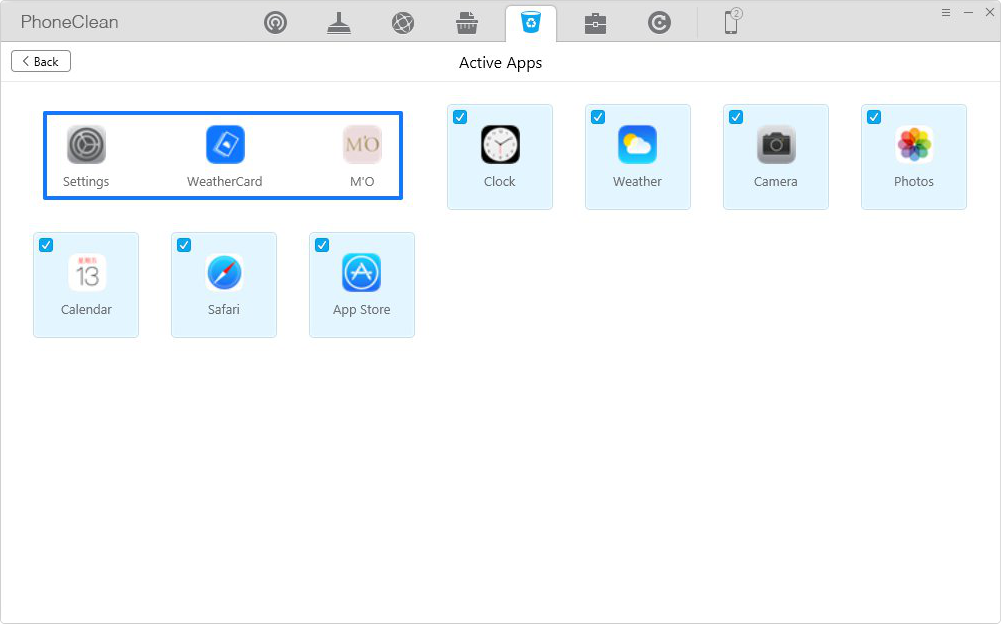Click the Safari compass app icon
The width and height of the screenshot is (1001, 624).
point(224,272)
